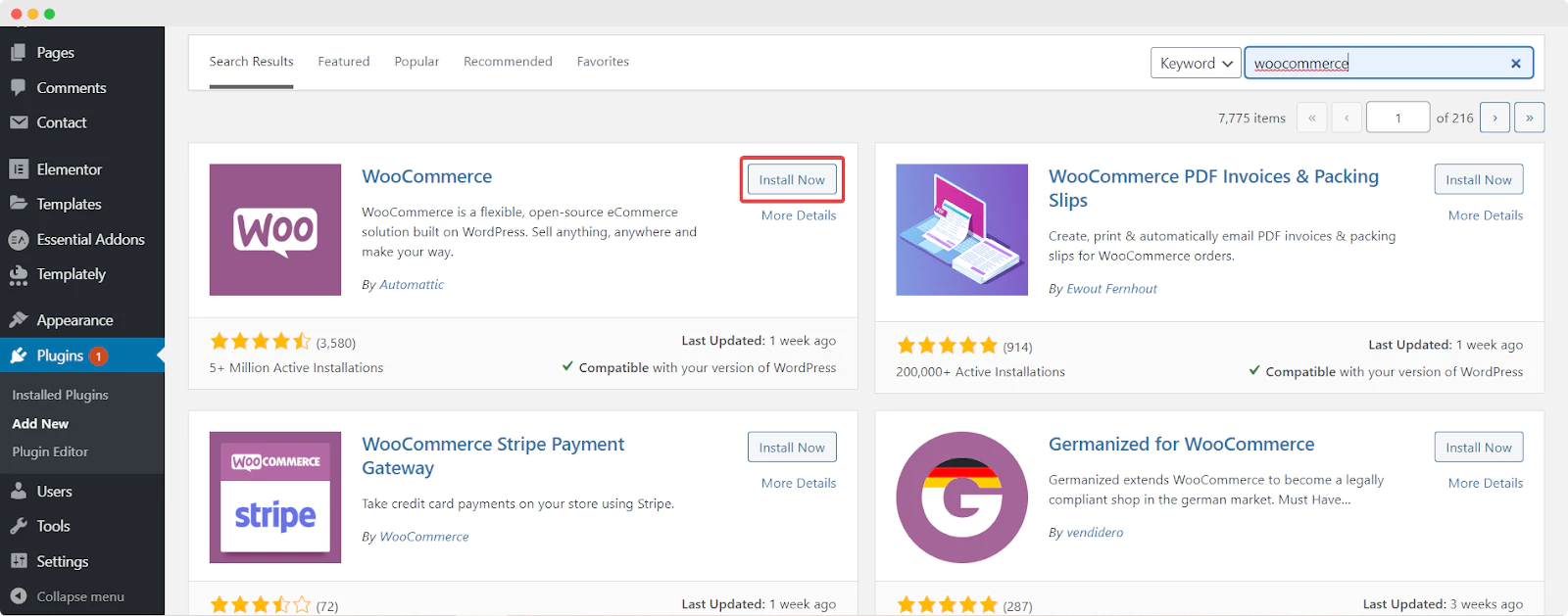
Task: Click the Comments speech bubble icon
Action: [19, 87]
